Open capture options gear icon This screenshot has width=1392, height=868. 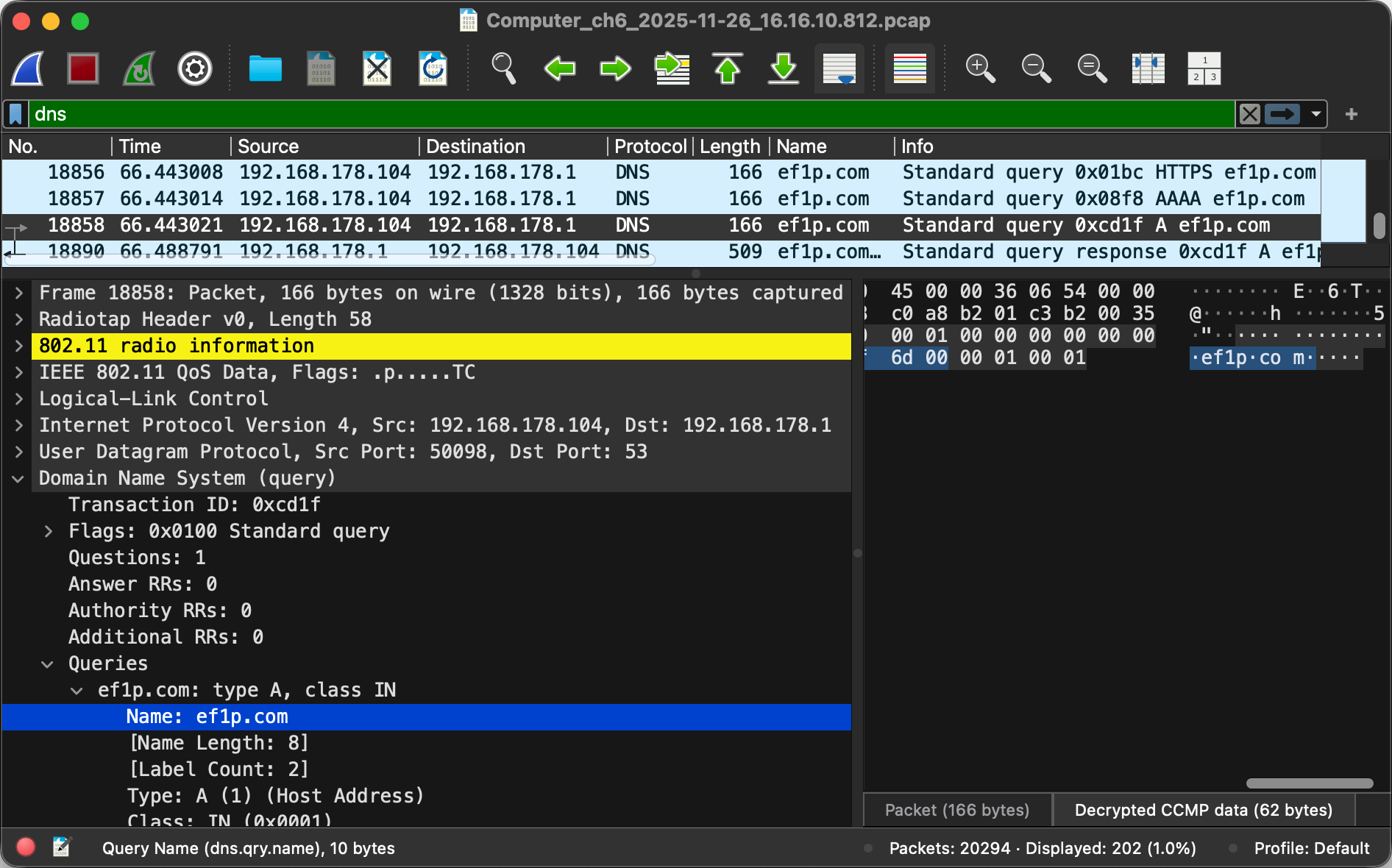195,69
